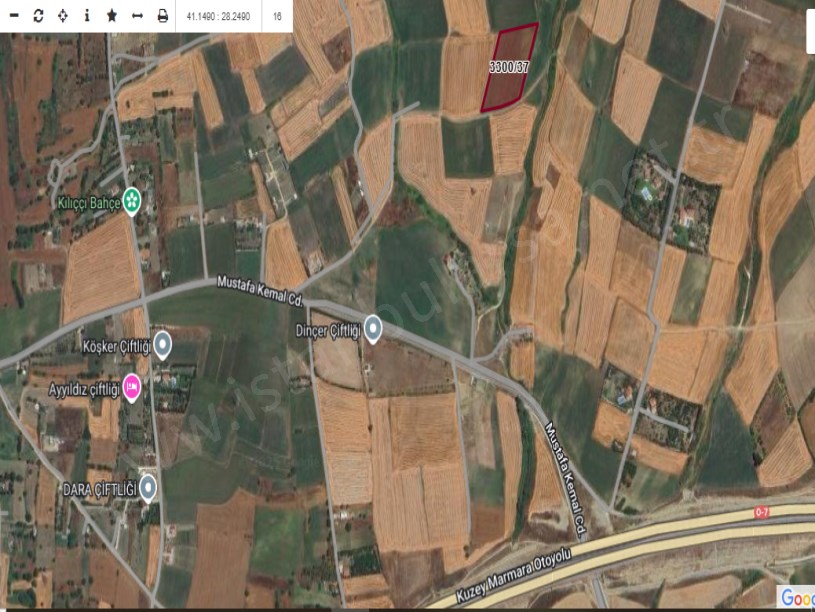
Task: Click the coordinates field 41.1490 : 28.2490
Action: tap(218, 17)
